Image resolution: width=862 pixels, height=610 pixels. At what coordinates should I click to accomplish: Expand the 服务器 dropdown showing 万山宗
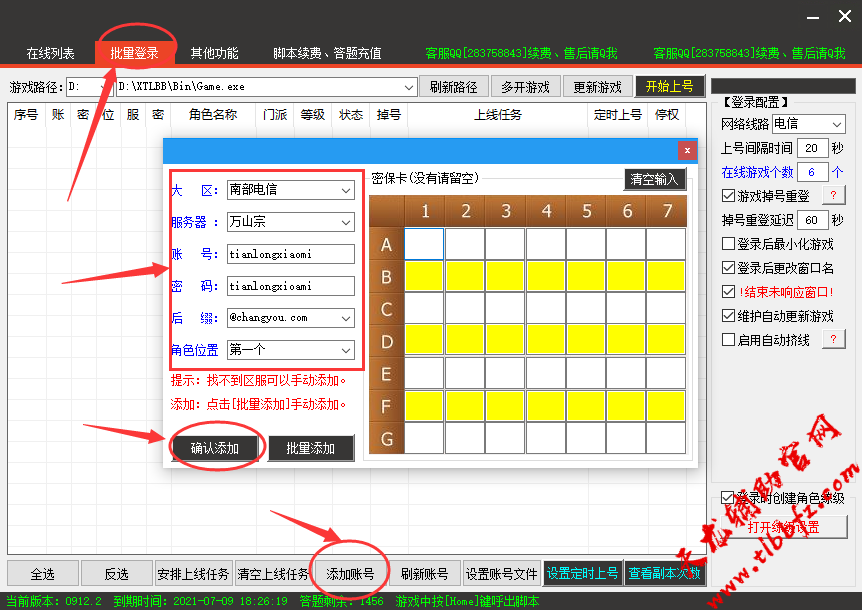[346, 222]
